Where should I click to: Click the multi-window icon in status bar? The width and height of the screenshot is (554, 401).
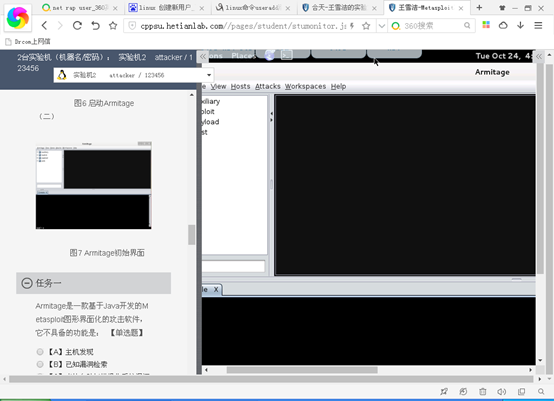point(521,391)
